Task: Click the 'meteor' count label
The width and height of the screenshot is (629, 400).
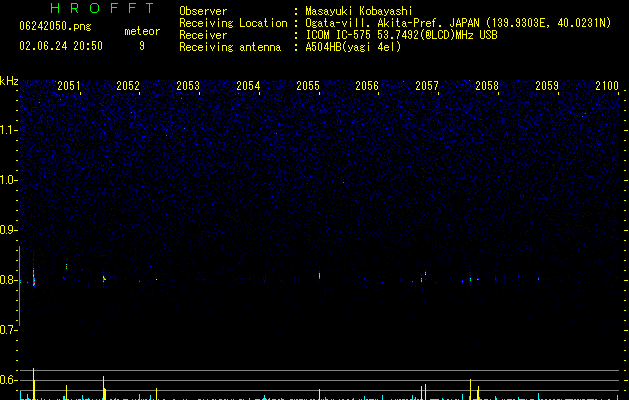Action: pyautogui.click(x=142, y=31)
